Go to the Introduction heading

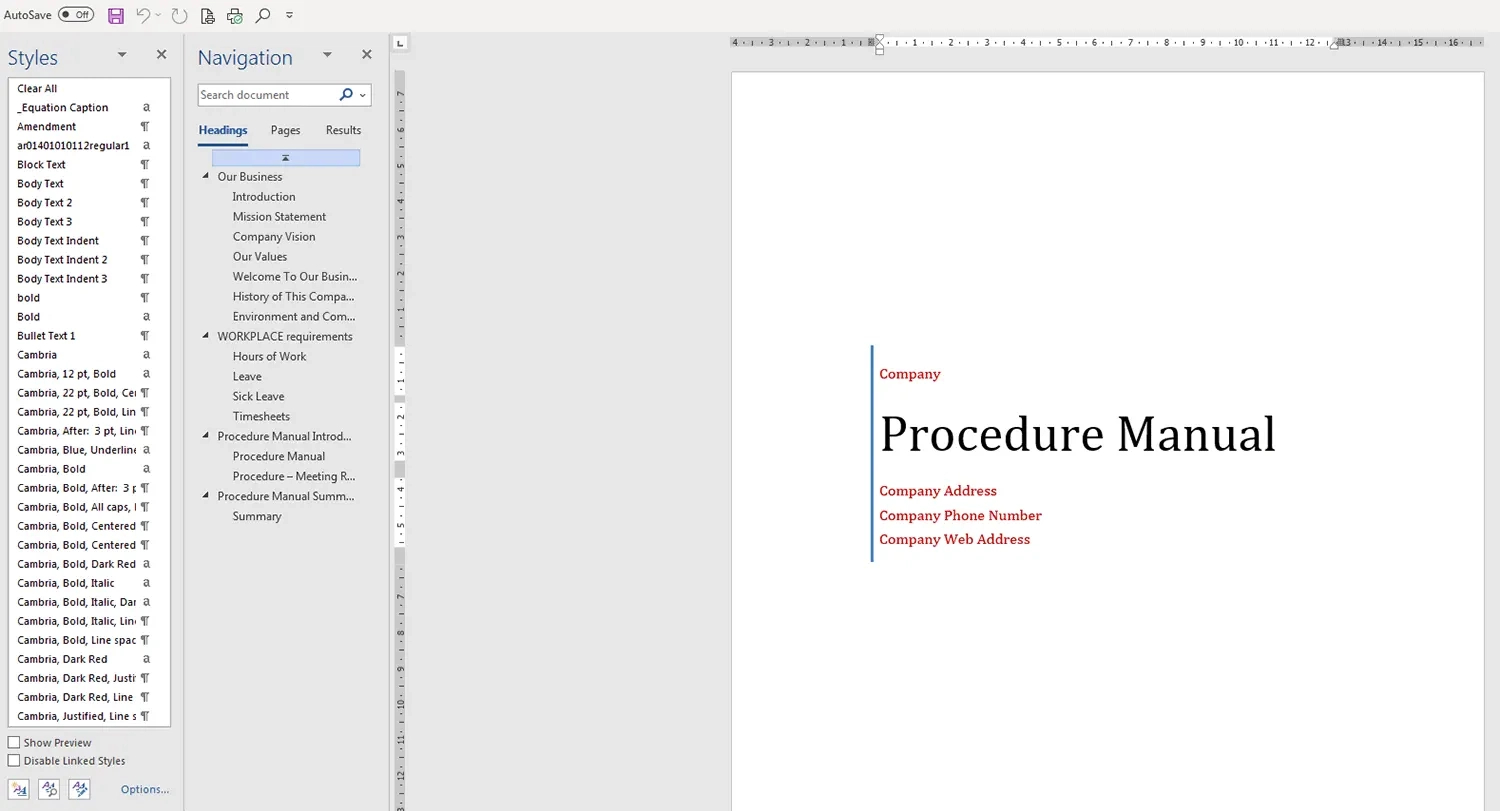point(264,197)
